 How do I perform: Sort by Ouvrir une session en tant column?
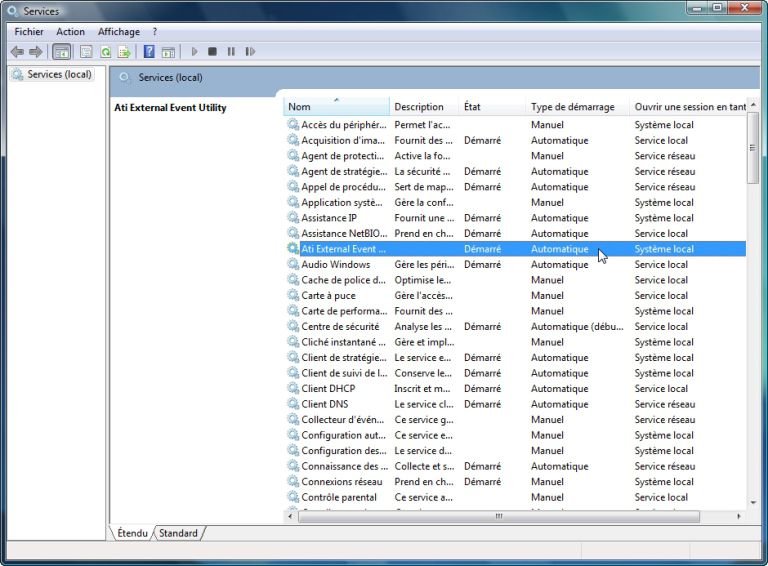pyautogui.click(x=690, y=107)
